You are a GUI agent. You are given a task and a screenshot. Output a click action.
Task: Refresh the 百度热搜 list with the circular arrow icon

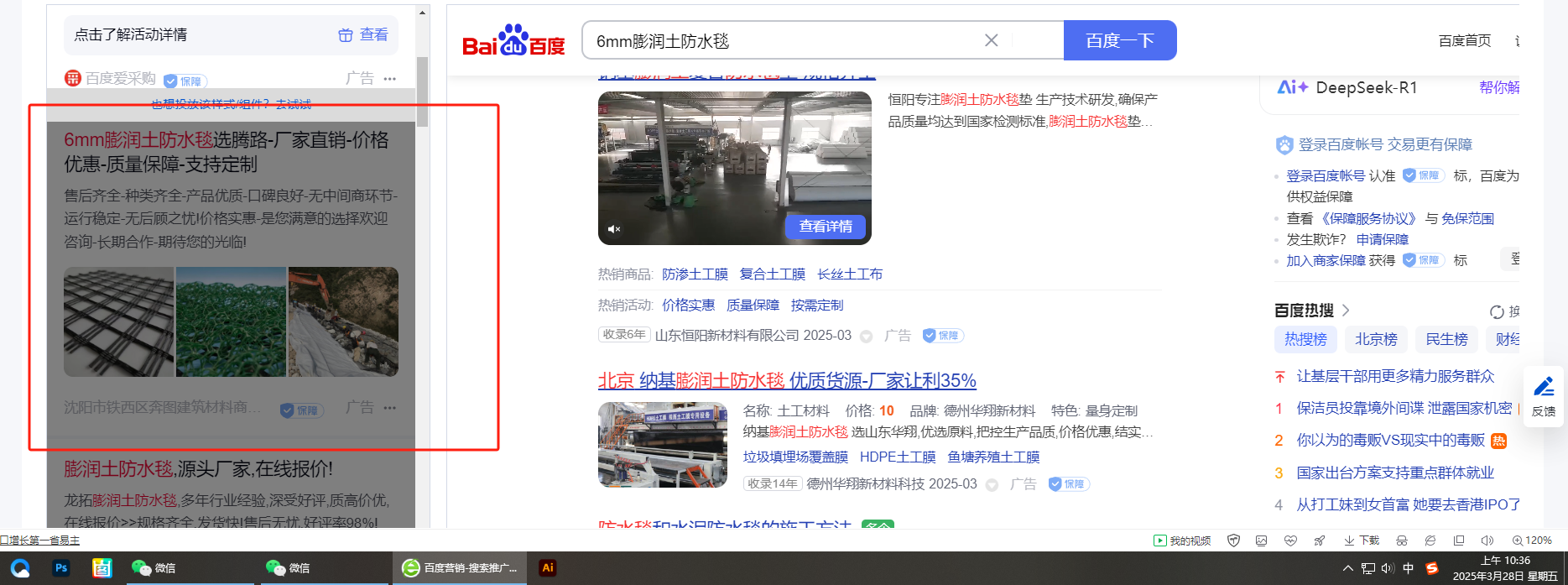pyautogui.click(x=1497, y=312)
